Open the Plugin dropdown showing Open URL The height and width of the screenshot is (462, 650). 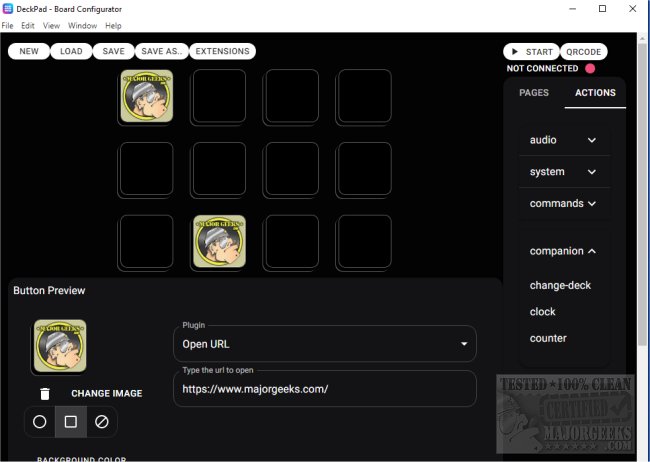point(325,344)
